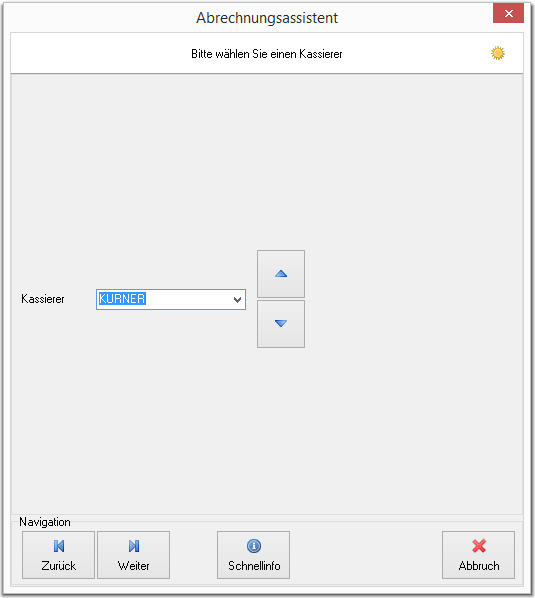Select previous cashier with the up arrow button
The height and width of the screenshot is (598, 535).
click(281, 274)
